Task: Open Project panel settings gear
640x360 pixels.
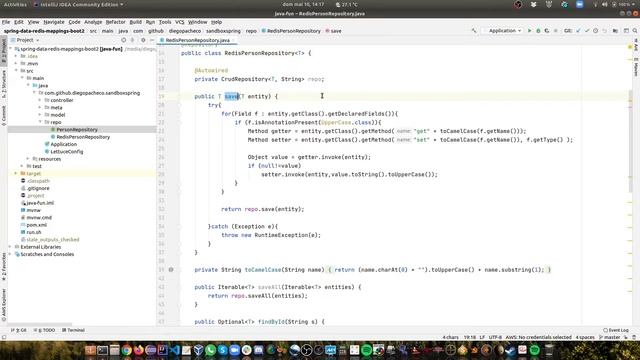Action: coord(143,40)
